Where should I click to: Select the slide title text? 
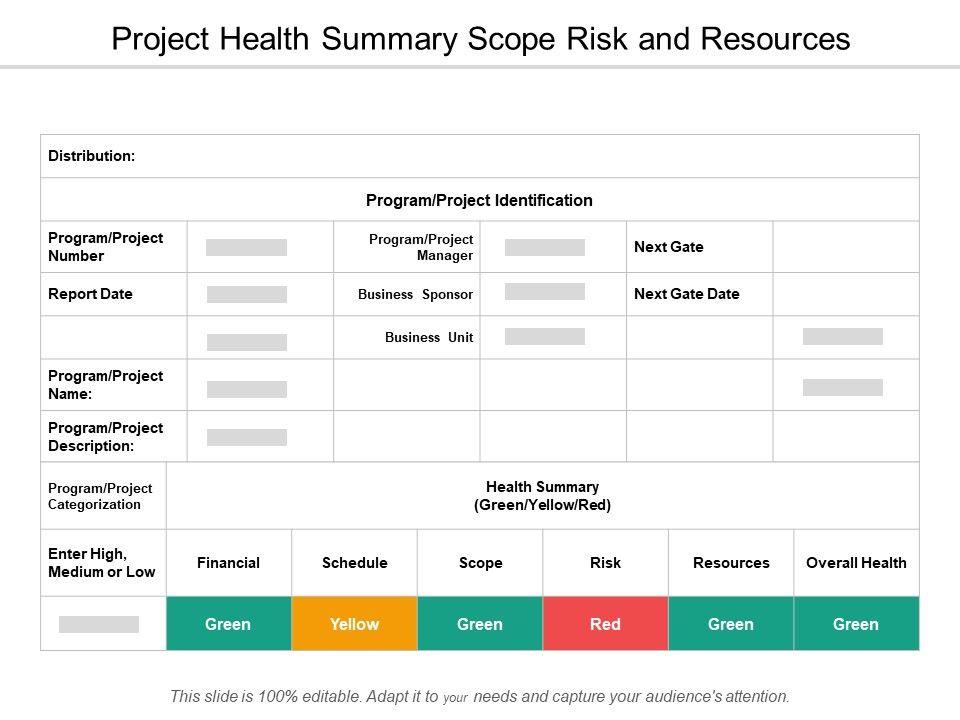[x=480, y=39]
